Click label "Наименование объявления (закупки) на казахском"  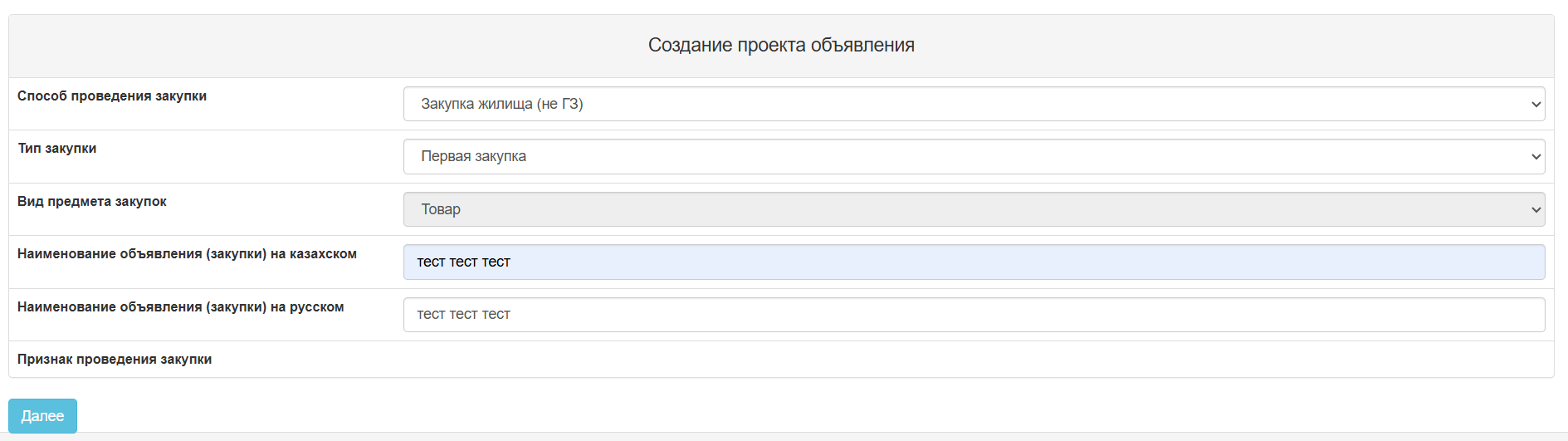tap(187, 254)
